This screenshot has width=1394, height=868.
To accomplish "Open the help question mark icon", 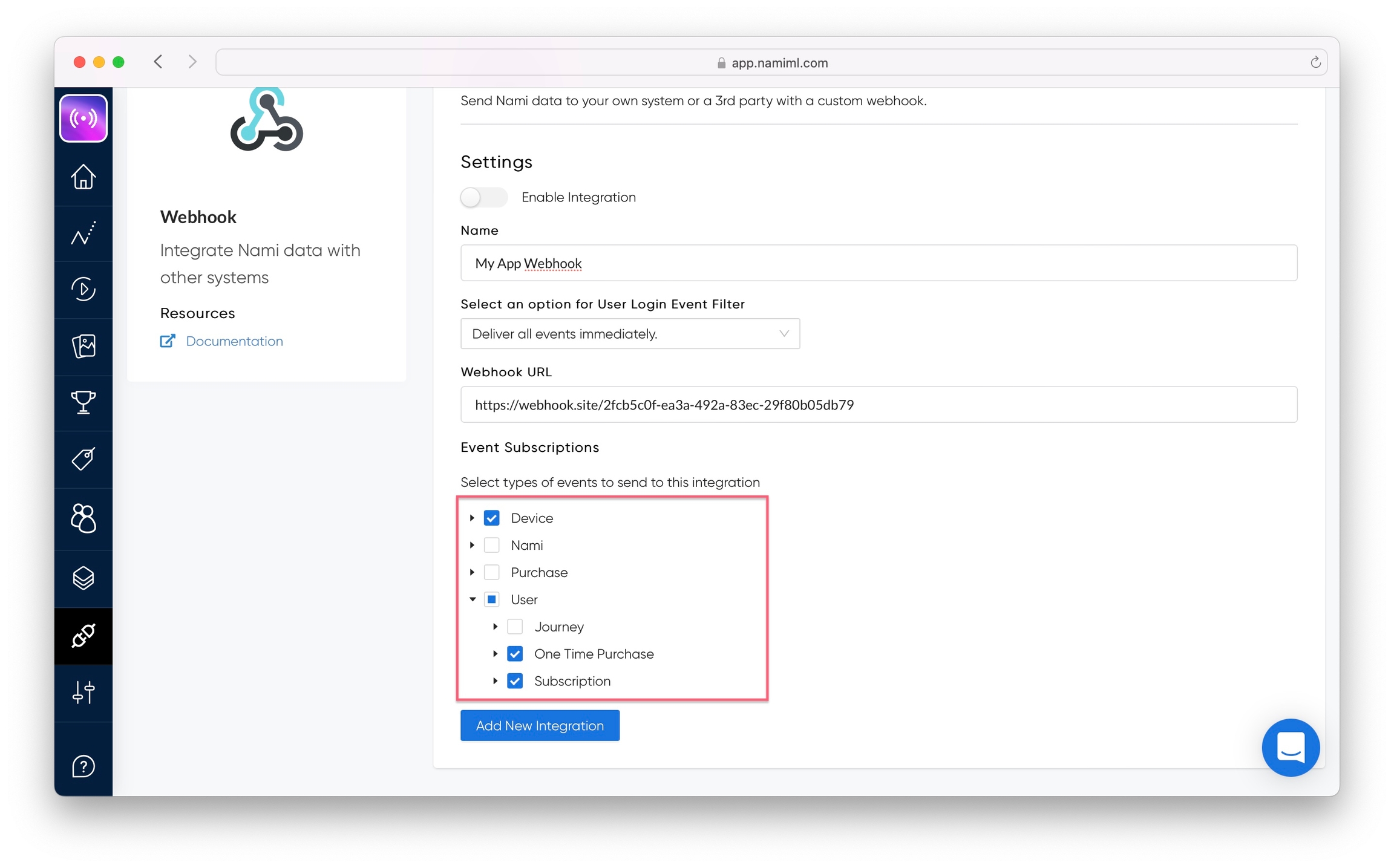I will pos(83,767).
